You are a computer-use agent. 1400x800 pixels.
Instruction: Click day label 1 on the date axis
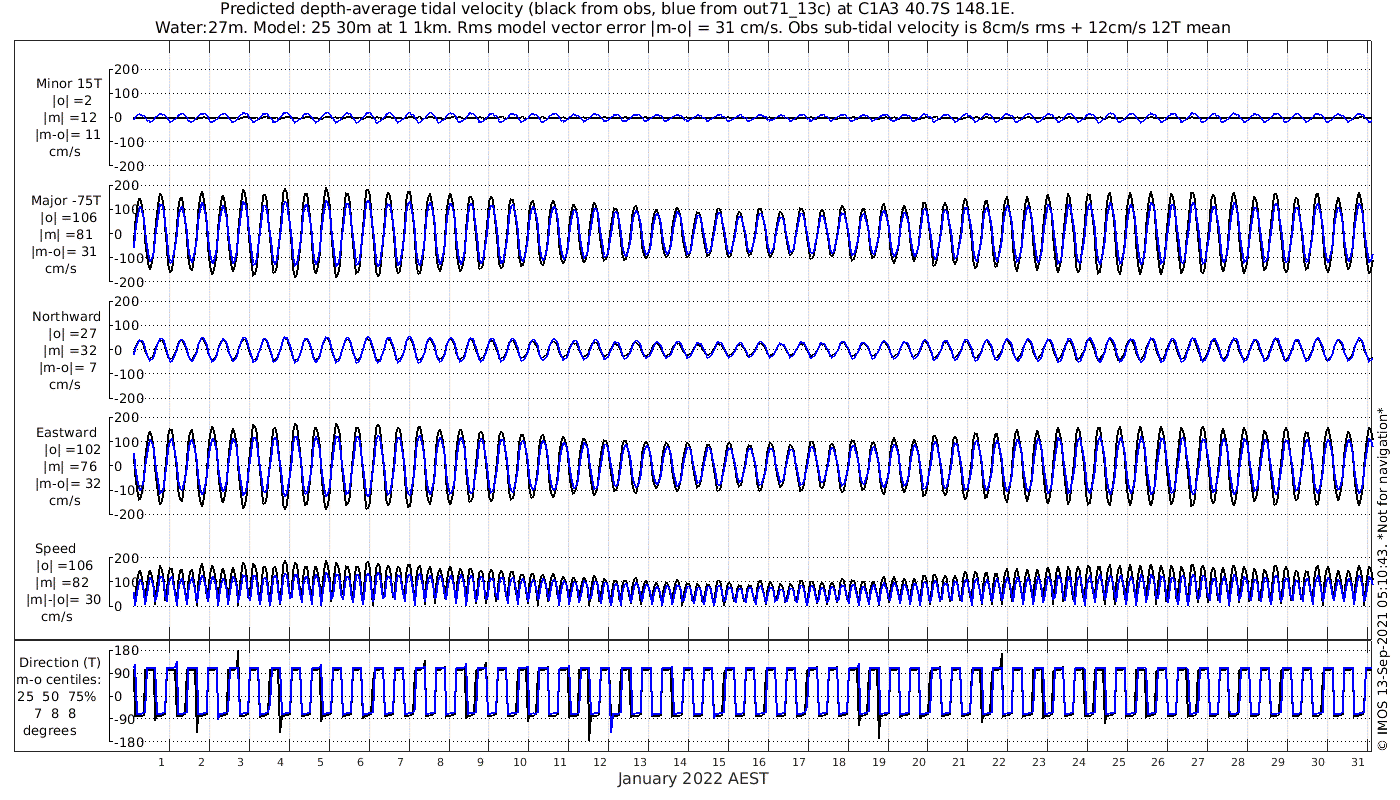161,762
